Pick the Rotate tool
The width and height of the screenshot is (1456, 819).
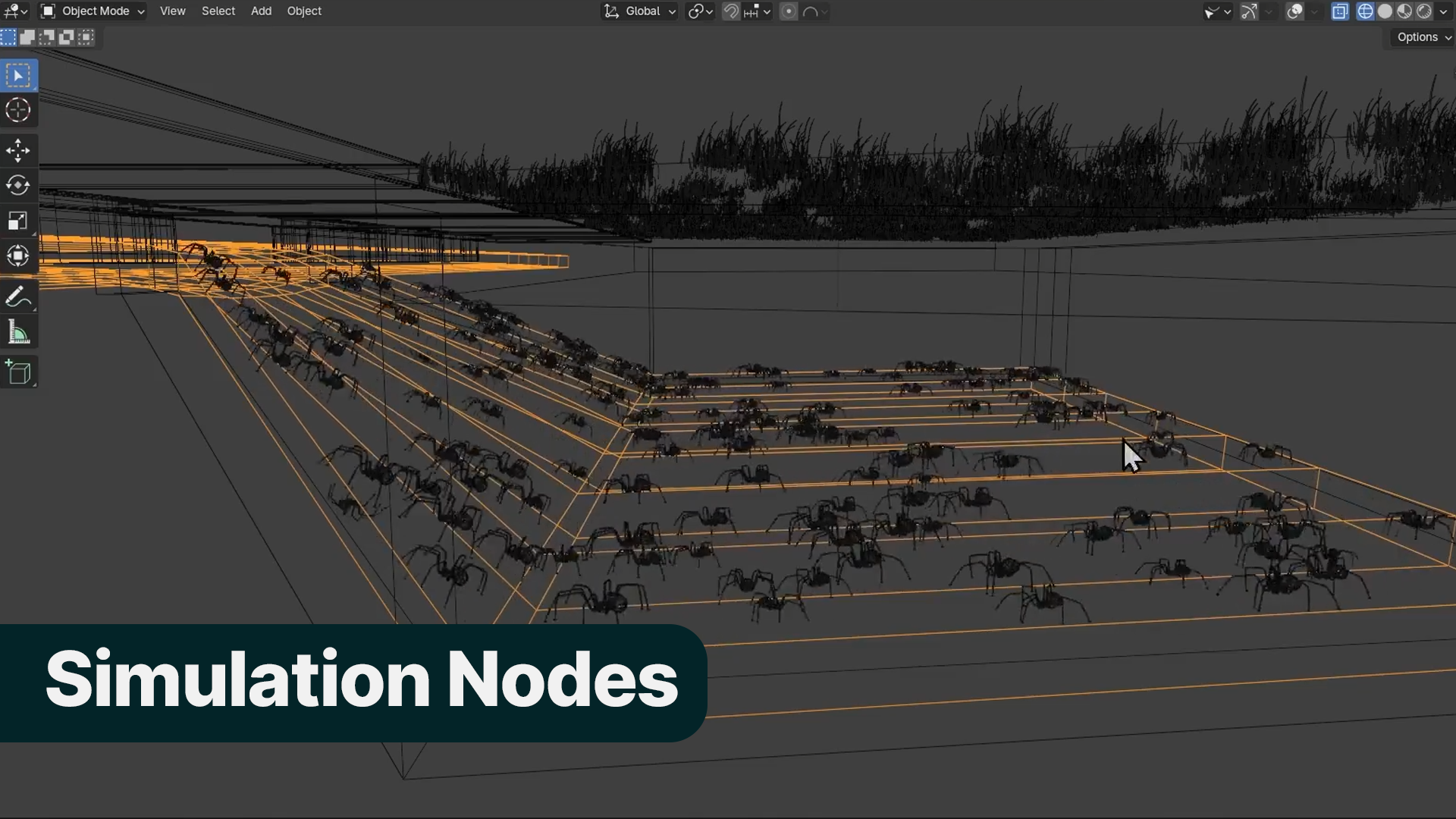[18, 185]
